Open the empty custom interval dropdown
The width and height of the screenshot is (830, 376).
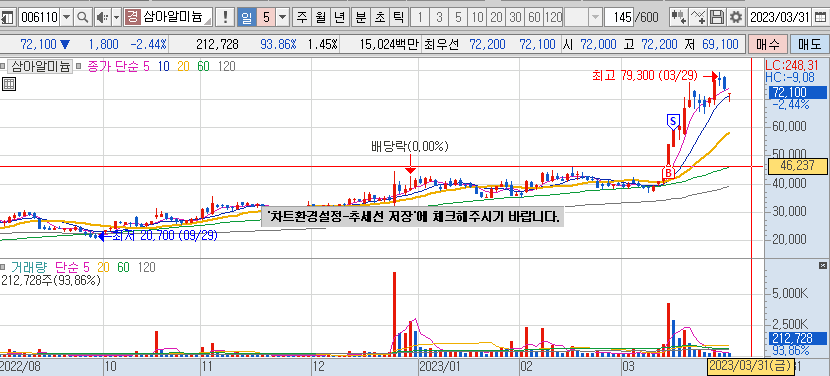(x=596, y=17)
